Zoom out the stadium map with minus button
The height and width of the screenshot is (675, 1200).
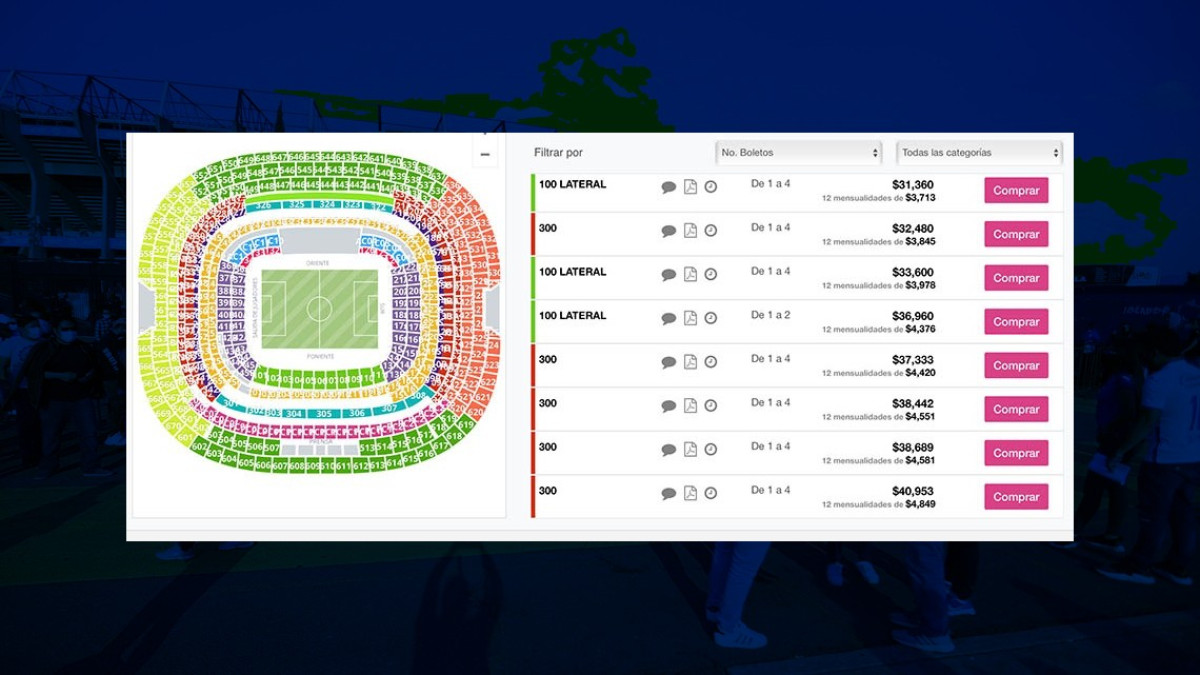coord(485,154)
